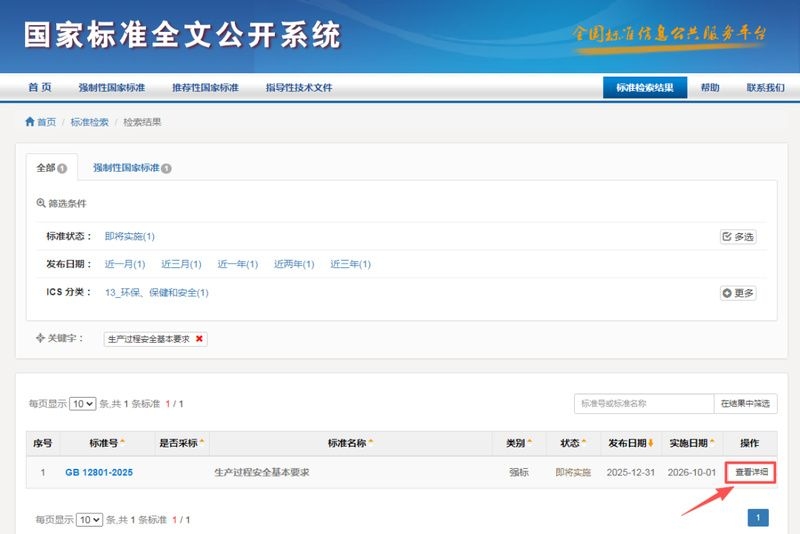Filter by status 即将实施(1)

tap(130, 236)
